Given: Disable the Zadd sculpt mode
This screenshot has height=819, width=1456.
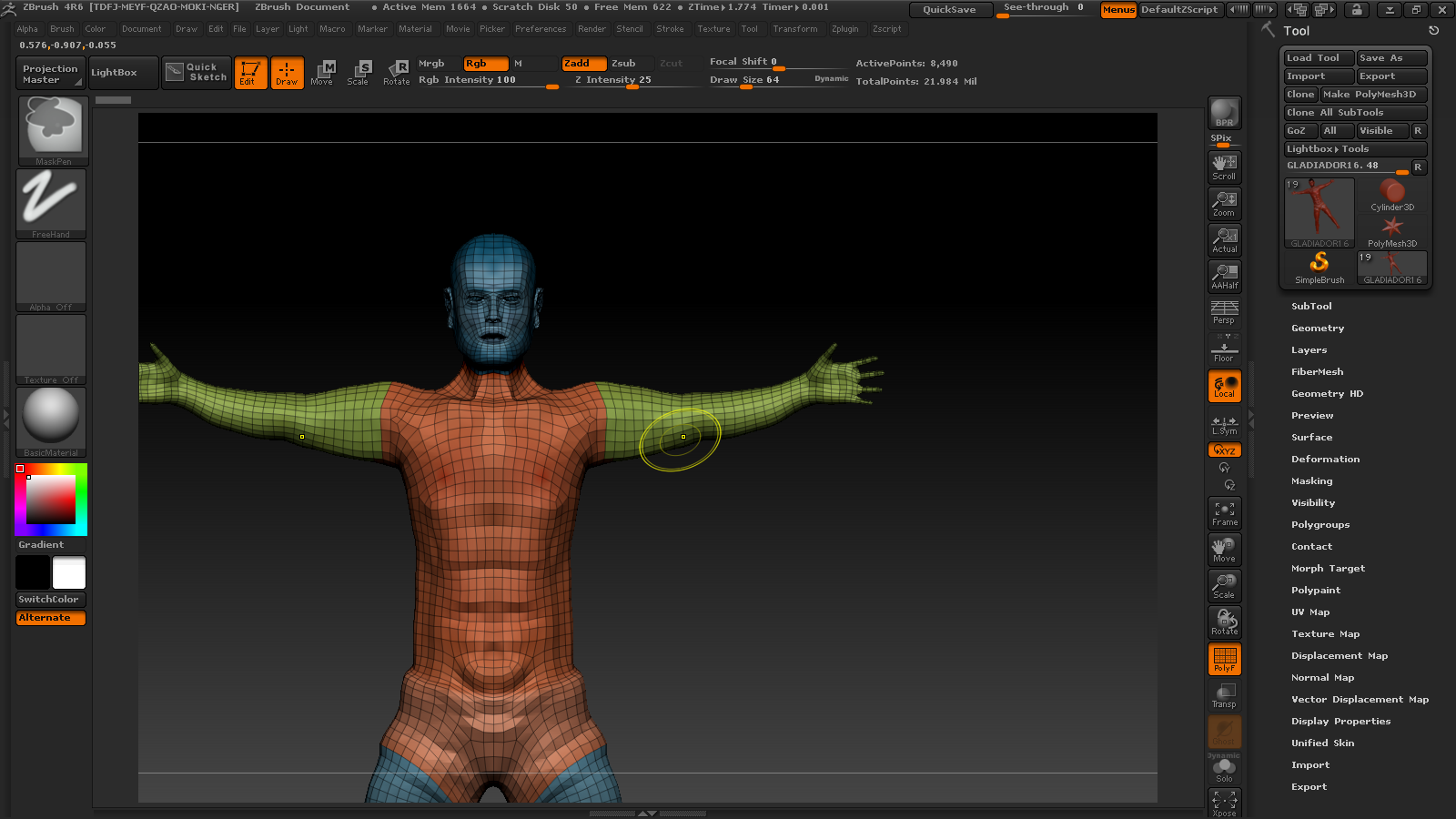Looking at the screenshot, I should [582, 64].
